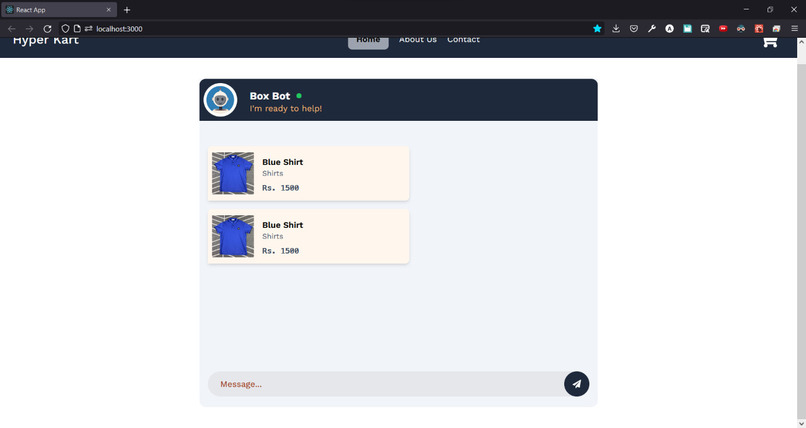Viewport: 806px width, 428px height.
Task: Click 'Rs. 1500' price on the second card
Action: coord(281,251)
